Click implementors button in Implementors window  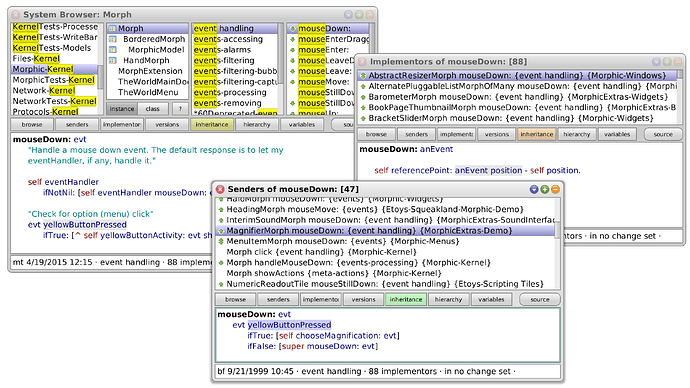[456, 134]
